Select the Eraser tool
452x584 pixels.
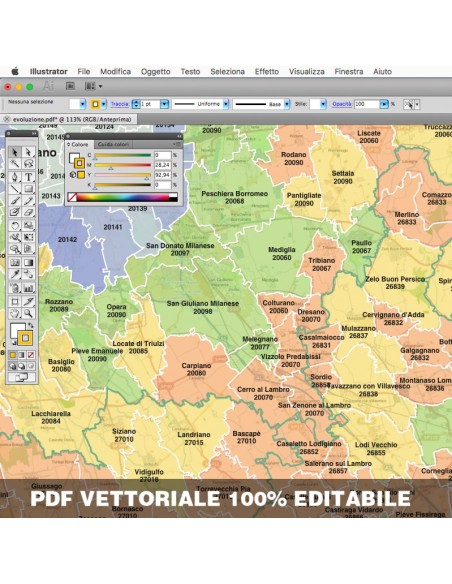click(x=29, y=212)
